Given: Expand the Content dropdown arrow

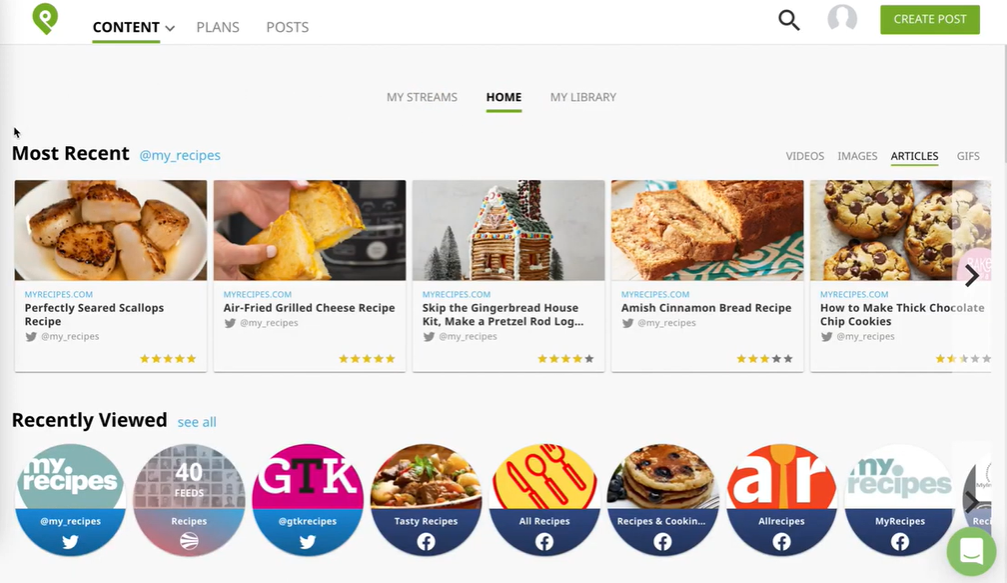Looking at the screenshot, I should click(x=170, y=28).
